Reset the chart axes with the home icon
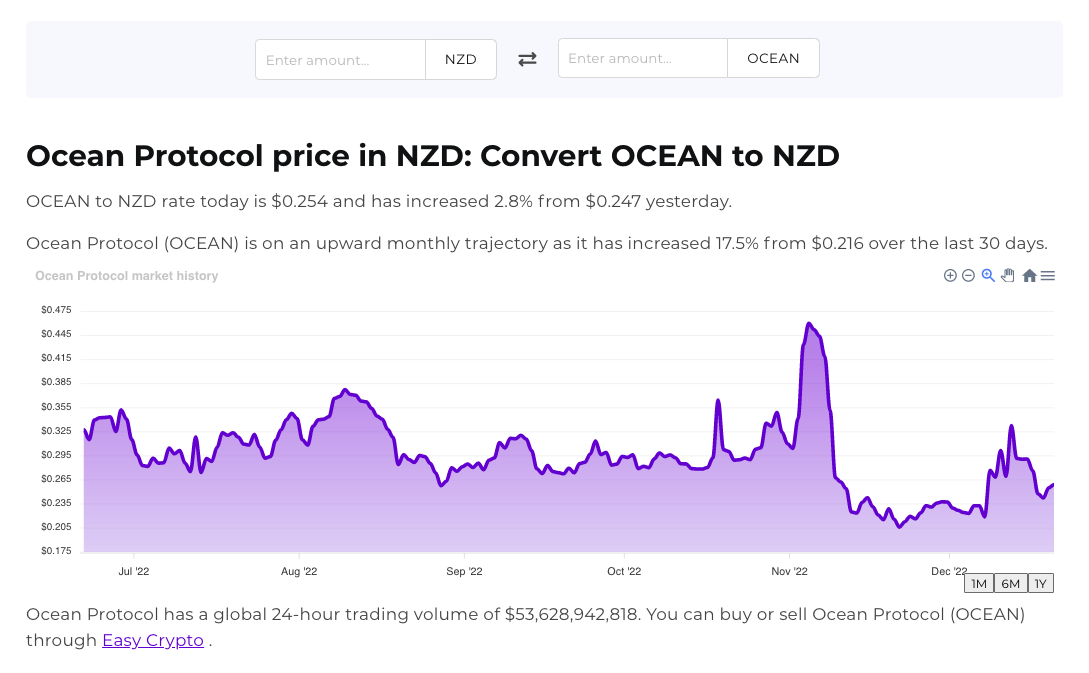Image resolution: width=1089 pixels, height=673 pixels. pyautogui.click(x=1029, y=275)
